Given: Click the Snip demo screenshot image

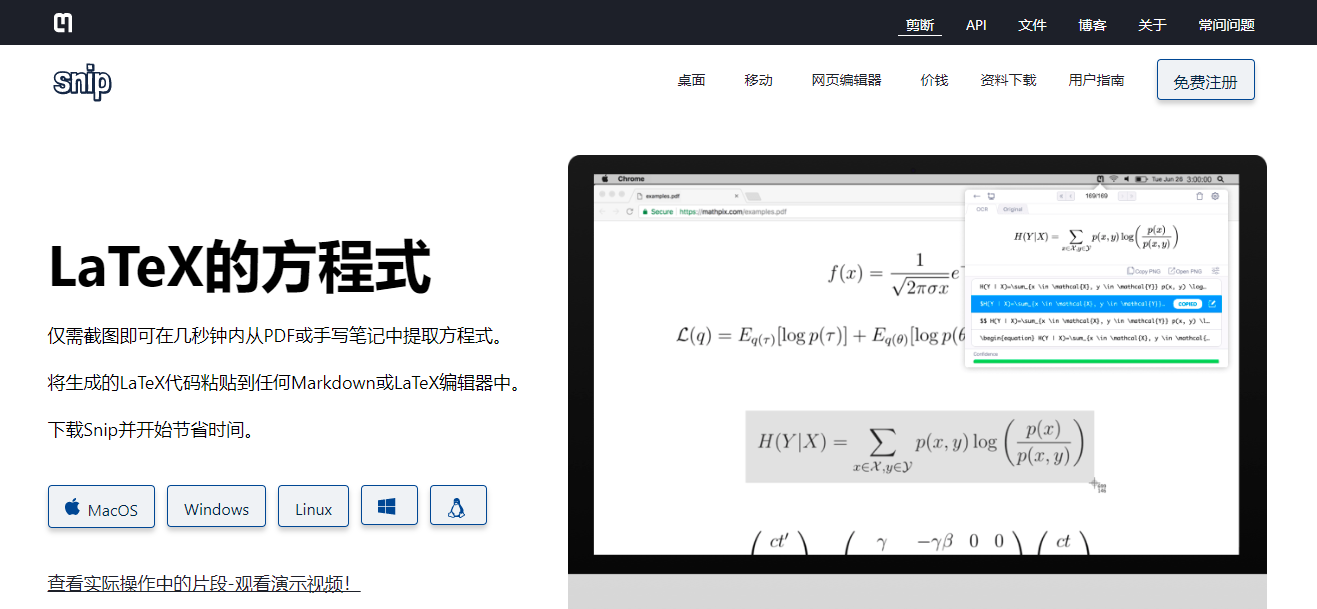Looking at the screenshot, I should 917,380.
